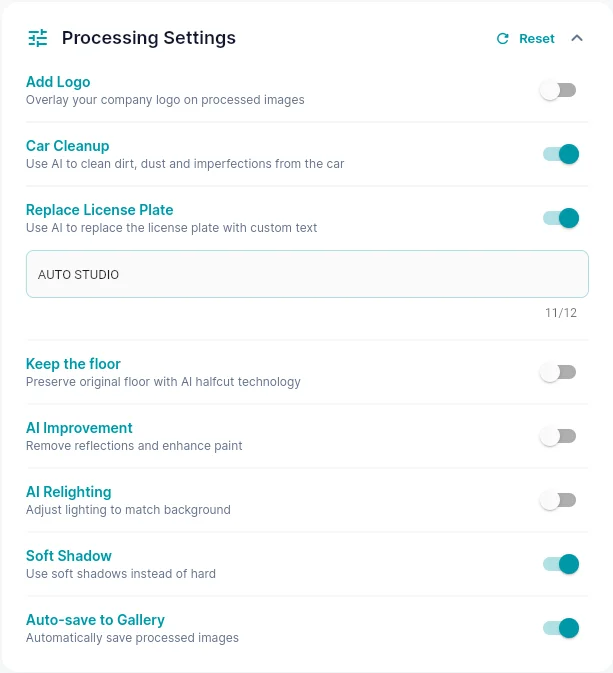Click the Add Logo heading
Viewport: 613px width, 673px height.
(58, 82)
